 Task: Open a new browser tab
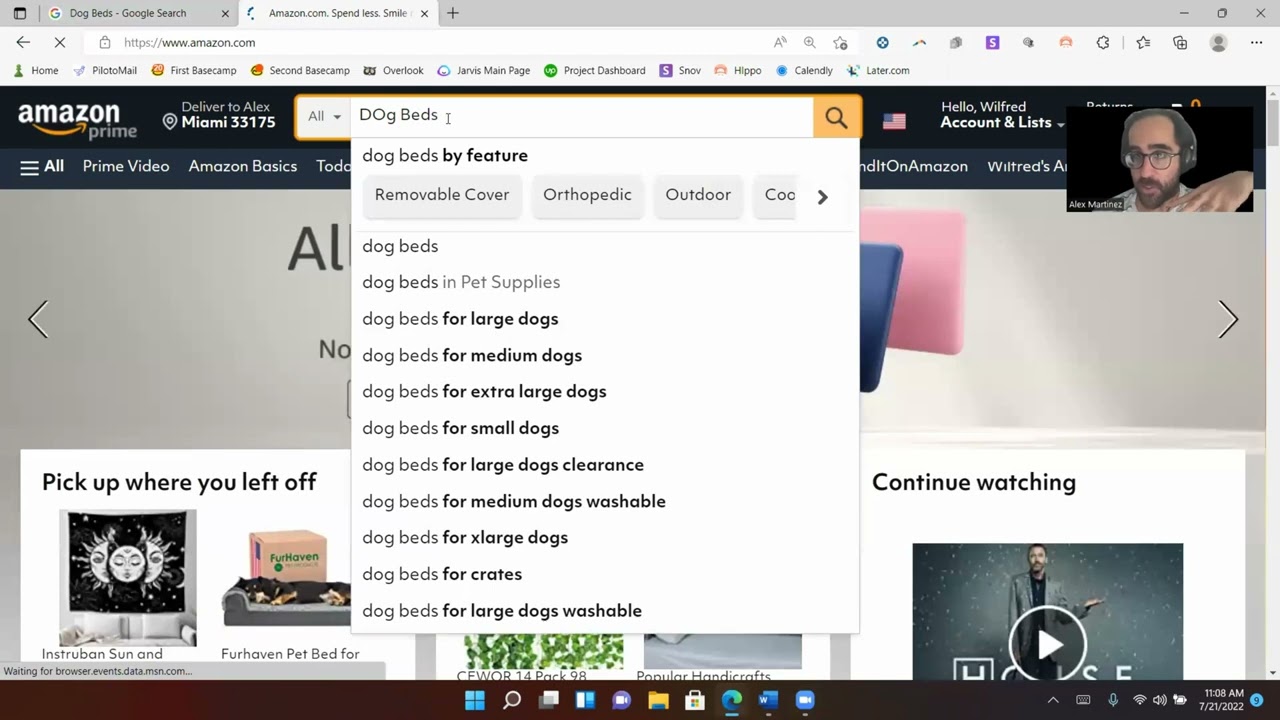453,13
